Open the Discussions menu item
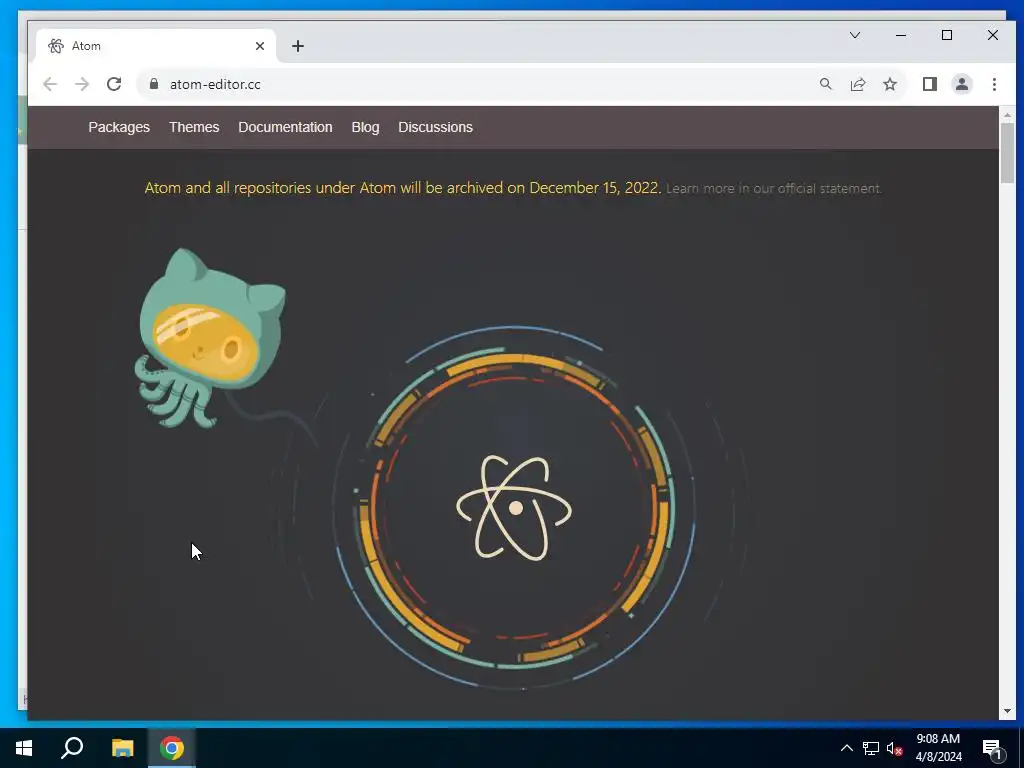 tap(436, 127)
